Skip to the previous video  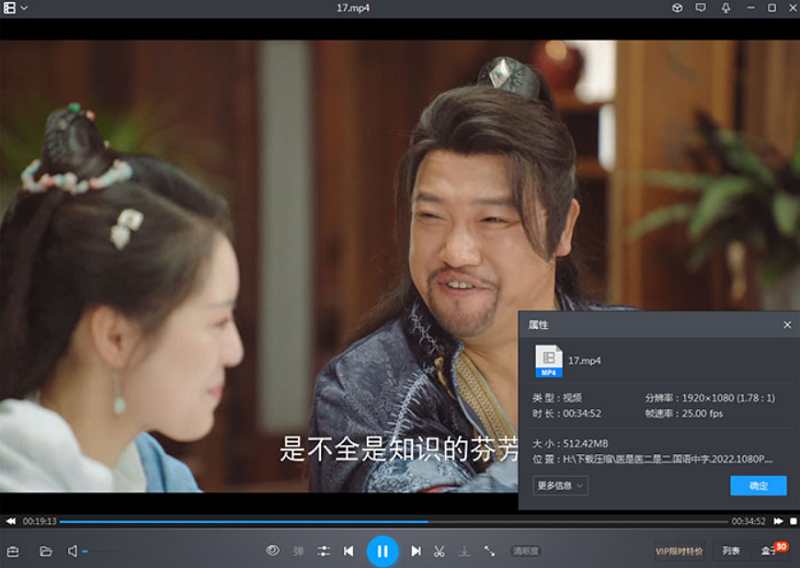348,551
